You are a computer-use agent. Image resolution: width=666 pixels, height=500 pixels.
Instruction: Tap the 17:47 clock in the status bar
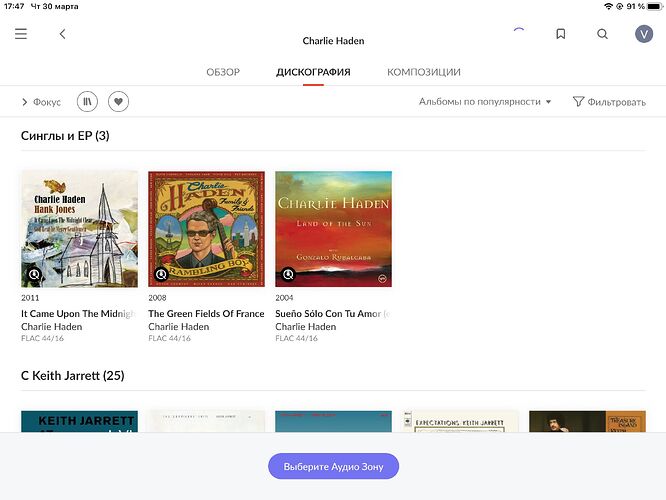coord(14,6)
